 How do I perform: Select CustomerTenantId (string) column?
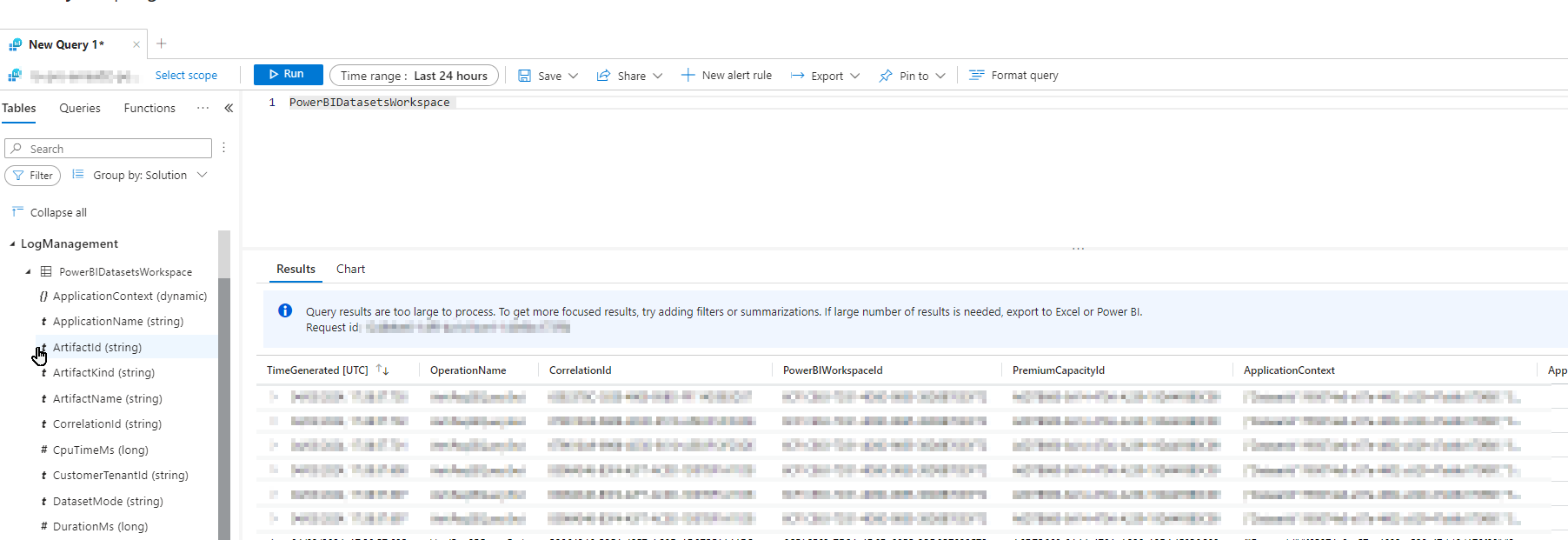click(x=120, y=476)
